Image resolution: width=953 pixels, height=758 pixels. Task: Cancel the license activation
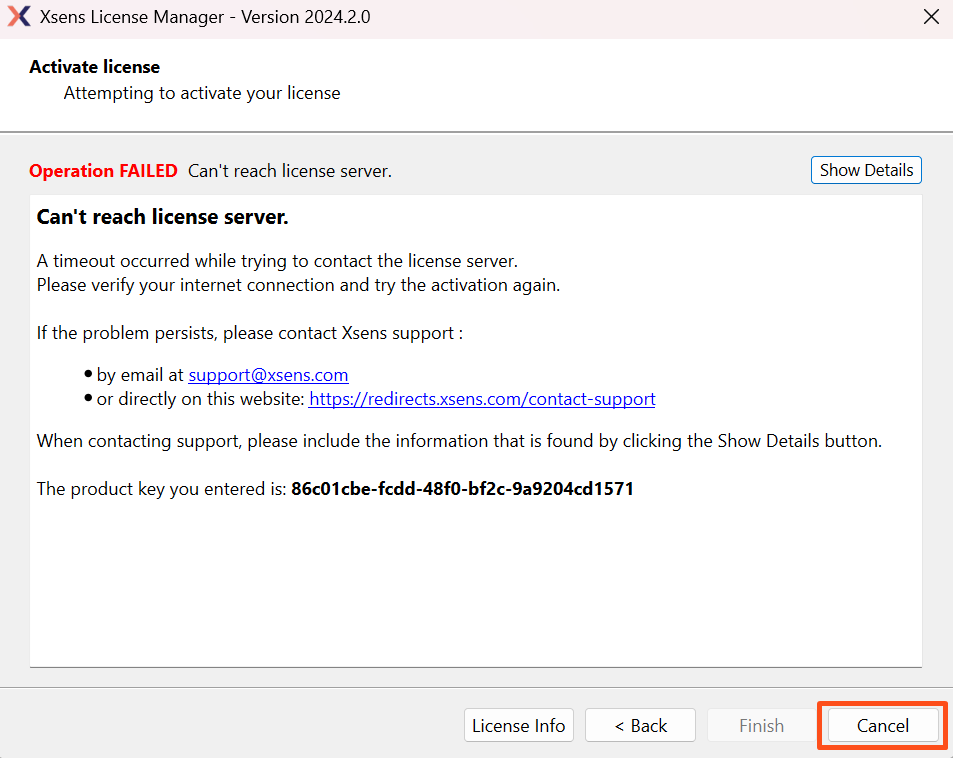click(882, 726)
